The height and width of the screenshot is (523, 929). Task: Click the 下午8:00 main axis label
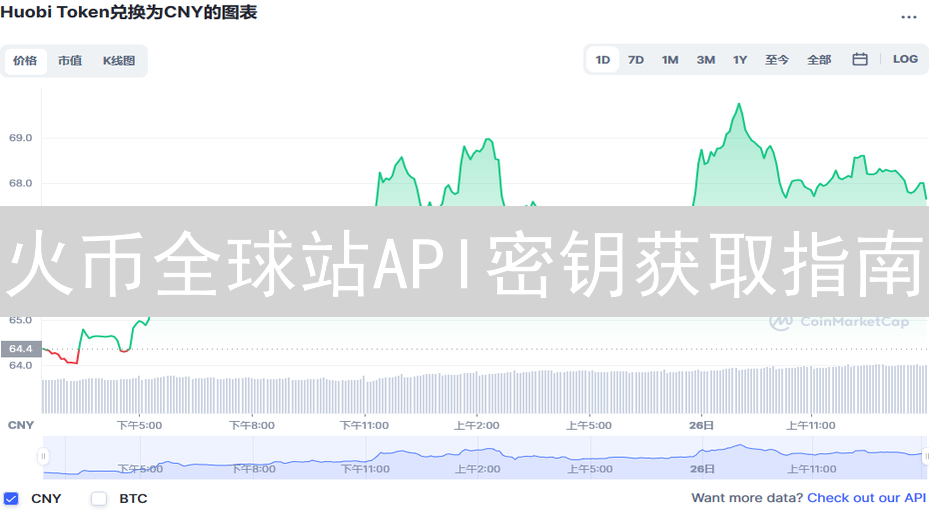252,425
